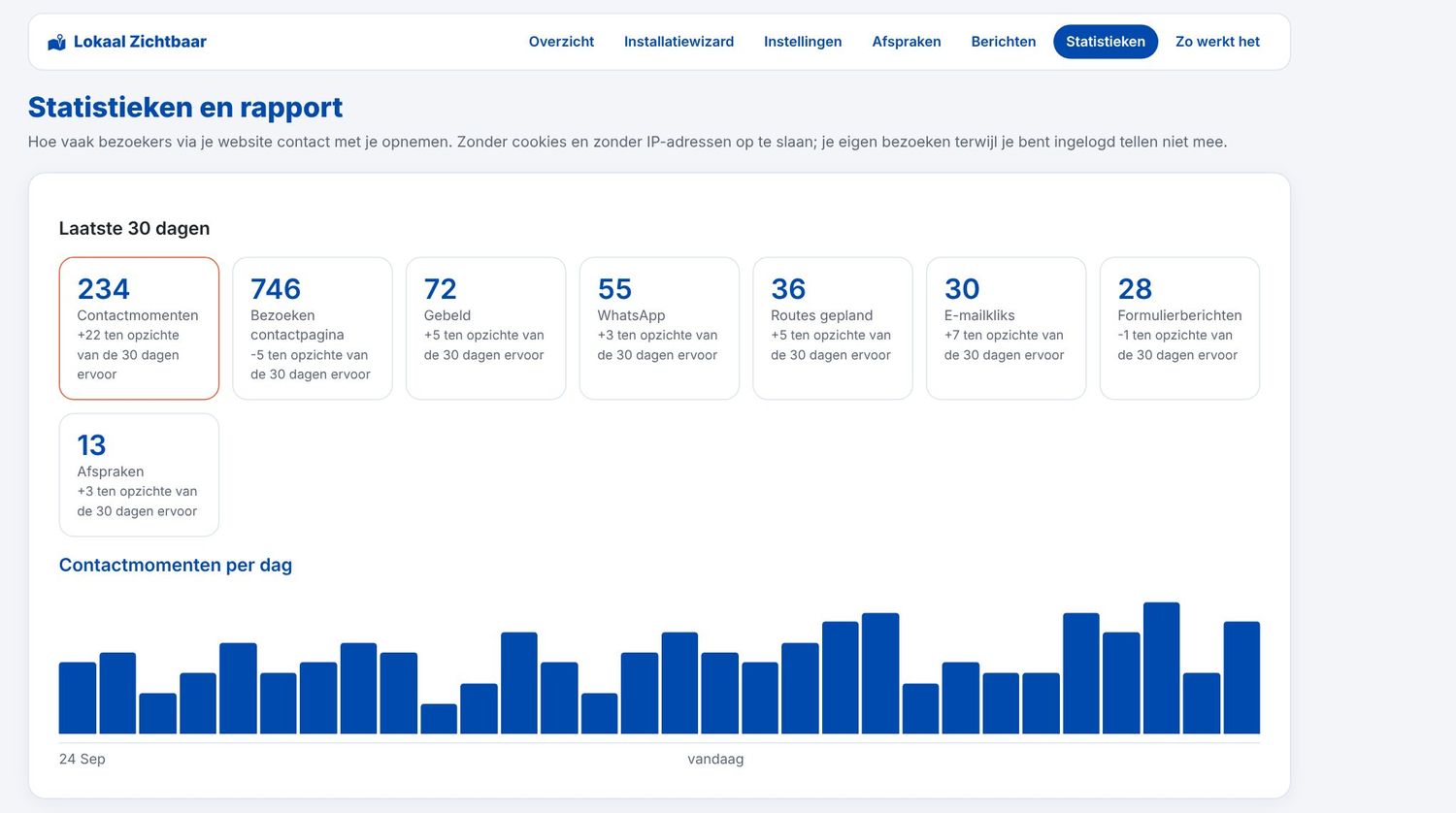Pick the WhatsApp statistic card
The image size is (1456, 813).
click(x=659, y=328)
